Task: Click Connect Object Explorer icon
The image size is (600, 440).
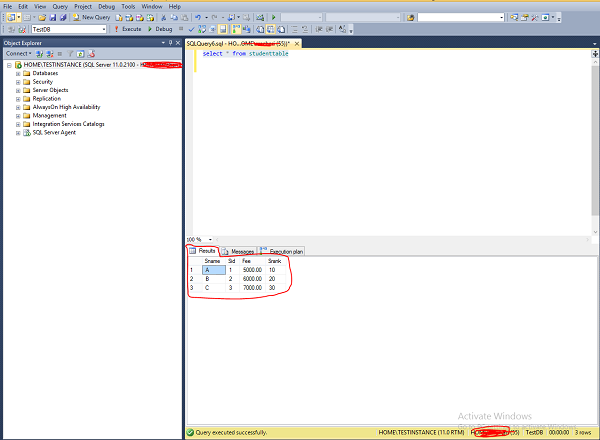Action: [x=39, y=54]
